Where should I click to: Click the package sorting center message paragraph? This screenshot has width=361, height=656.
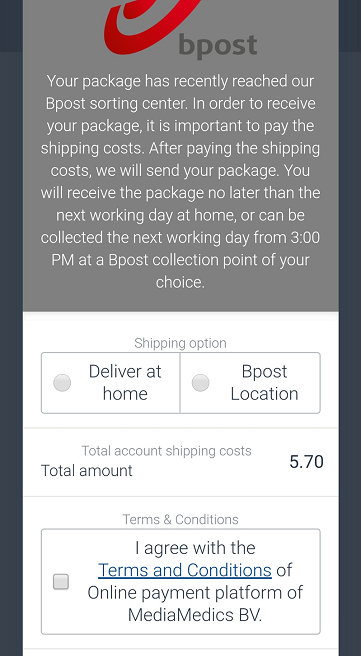(180, 182)
